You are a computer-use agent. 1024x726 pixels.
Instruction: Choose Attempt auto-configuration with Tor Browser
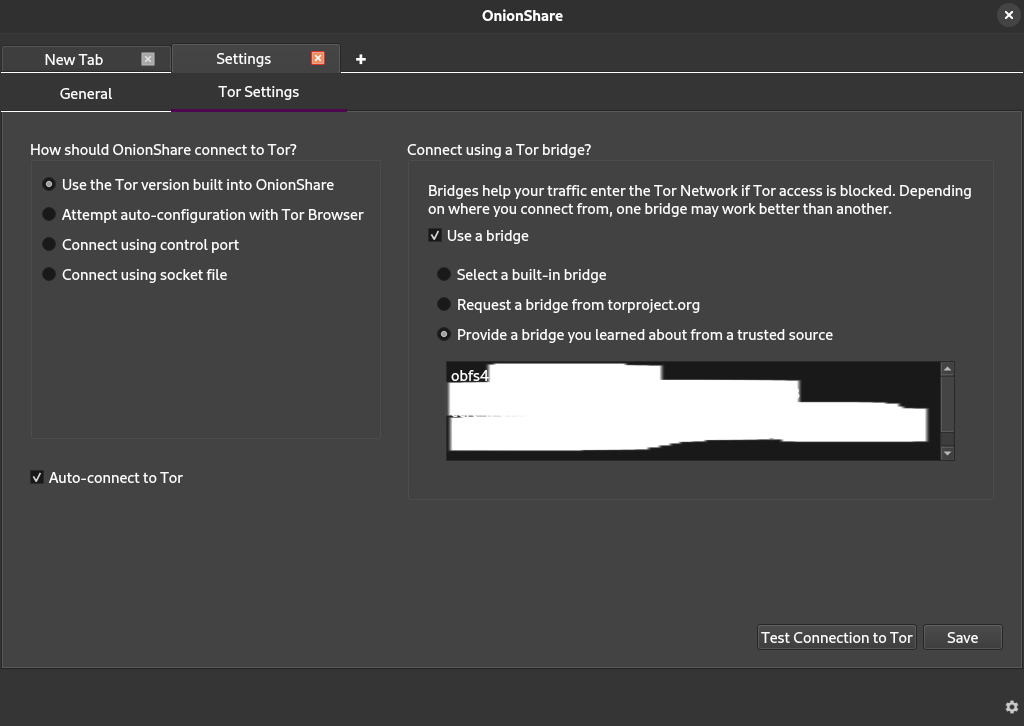click(x=49, y=215)
